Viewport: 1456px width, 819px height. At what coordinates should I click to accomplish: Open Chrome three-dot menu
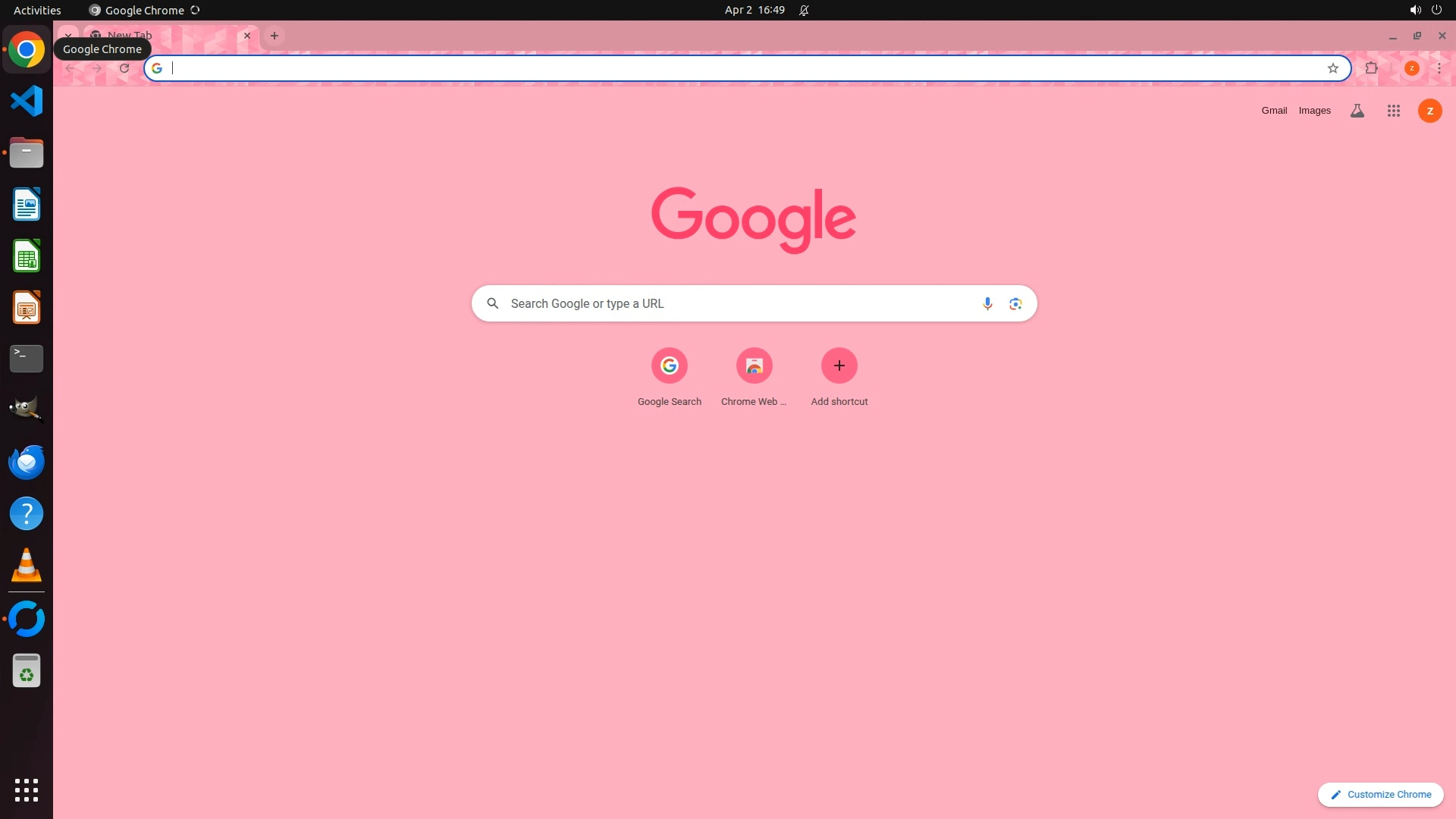[x=1439, y=68]
